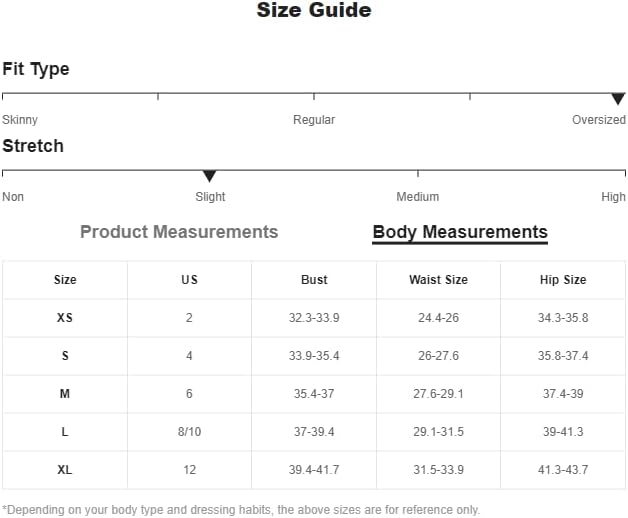Select the XL size row label
628x518 pixels.
(65, 470)
